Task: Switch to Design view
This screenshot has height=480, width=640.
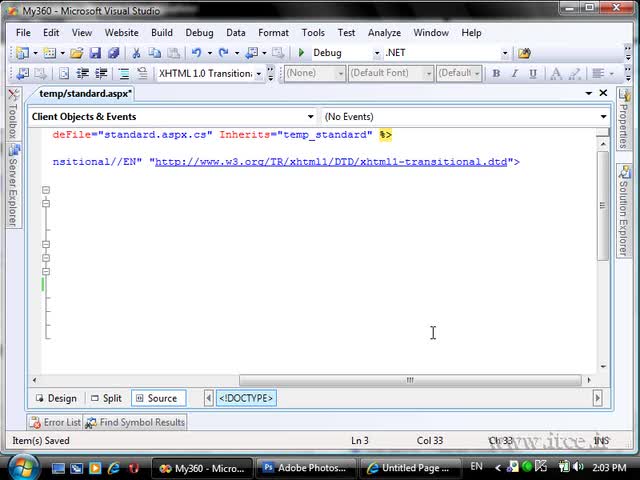Action: coord(56,398)
